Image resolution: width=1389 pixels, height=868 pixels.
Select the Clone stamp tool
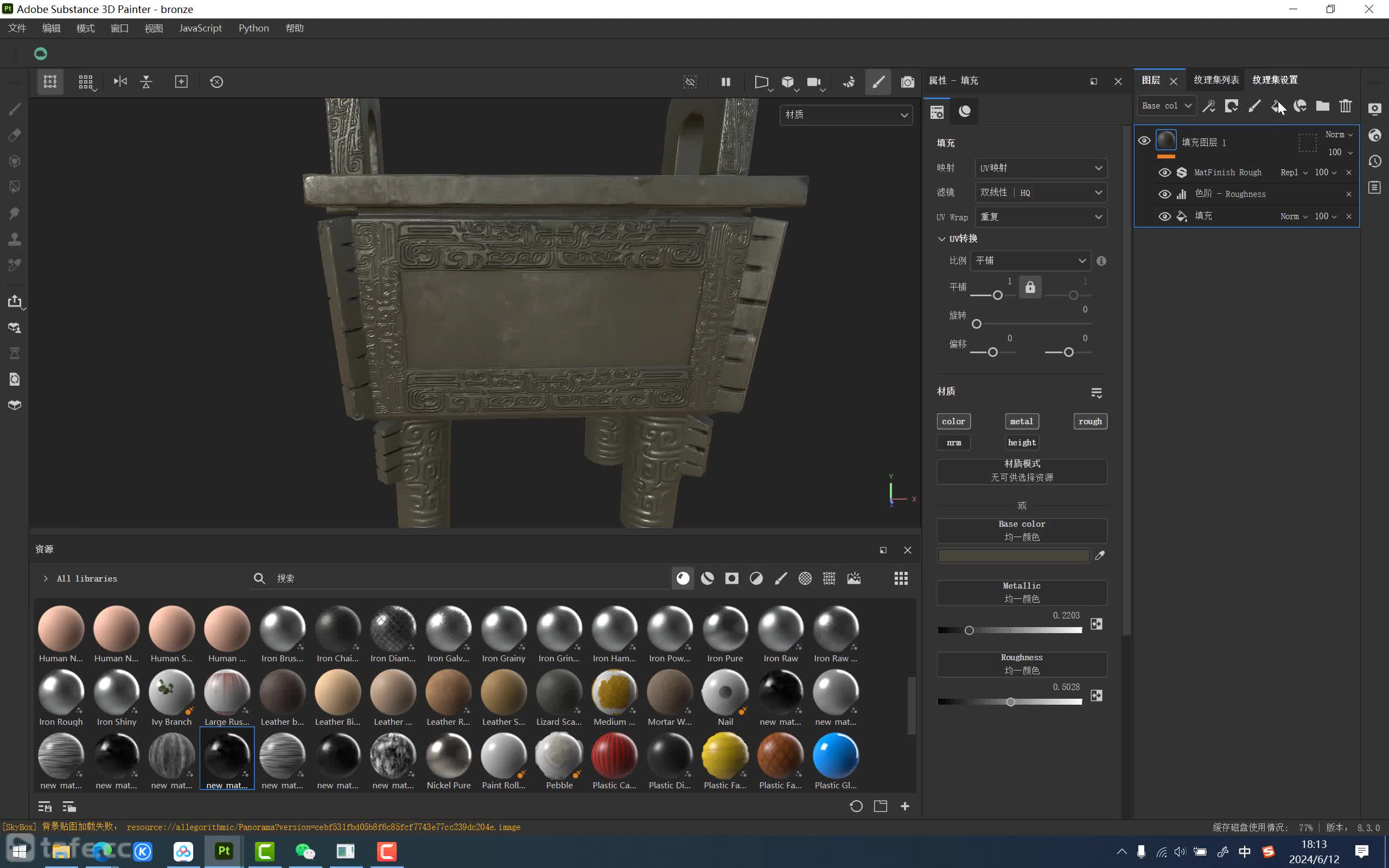(15, 239)
